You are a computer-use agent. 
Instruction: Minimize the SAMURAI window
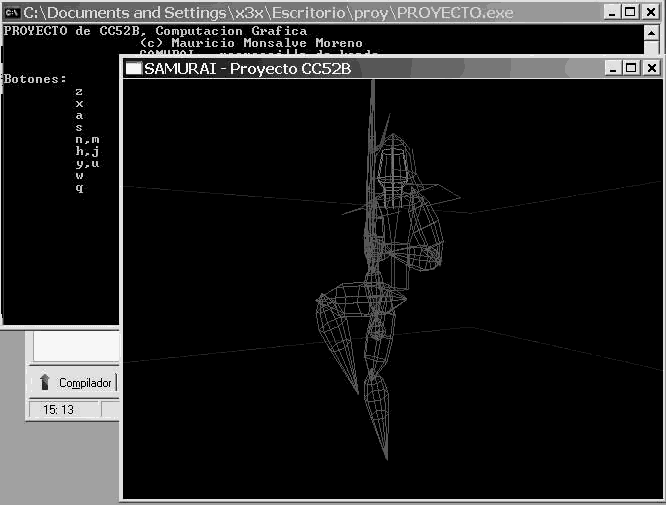coord(613,68)
